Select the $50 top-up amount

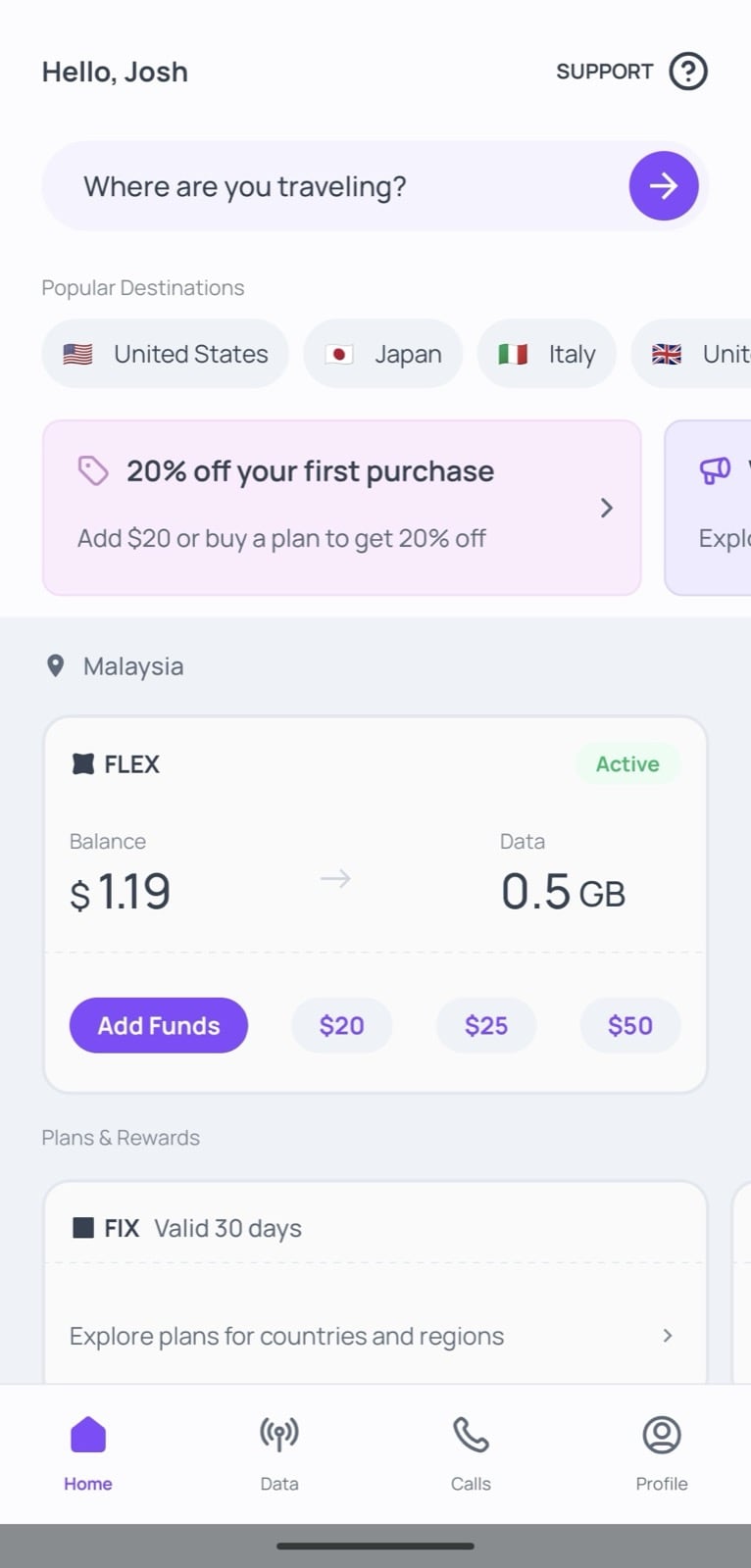pyautogui.click(x=629, y=1025)
